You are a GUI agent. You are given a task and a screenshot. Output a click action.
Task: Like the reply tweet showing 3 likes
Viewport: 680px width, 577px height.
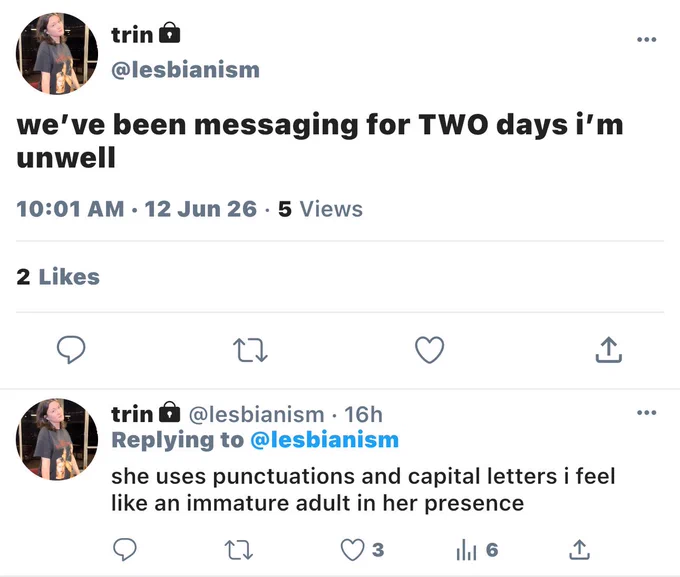(x=352, y=550)
